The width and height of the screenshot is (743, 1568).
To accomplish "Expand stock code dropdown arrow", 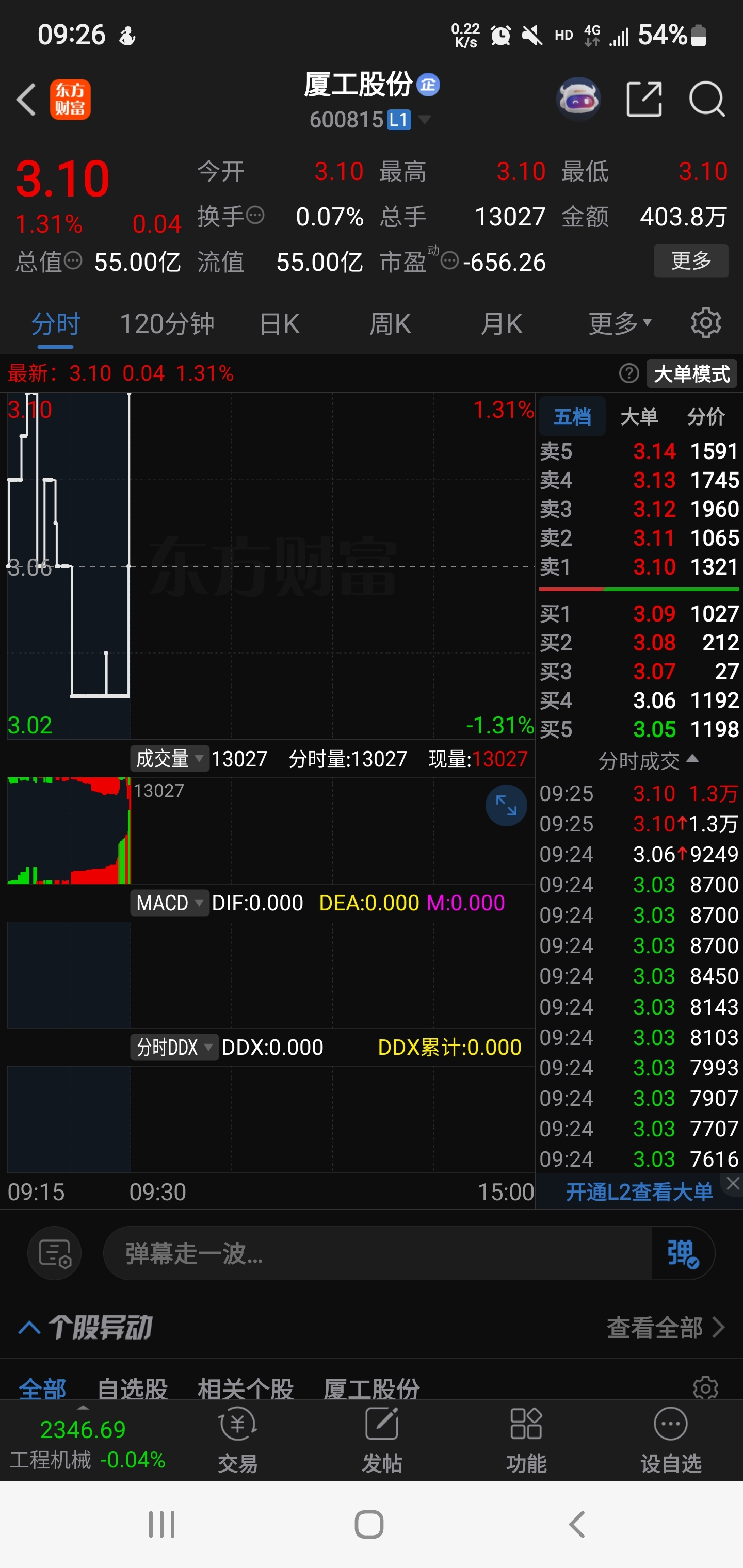I will [x=425, y=119].
